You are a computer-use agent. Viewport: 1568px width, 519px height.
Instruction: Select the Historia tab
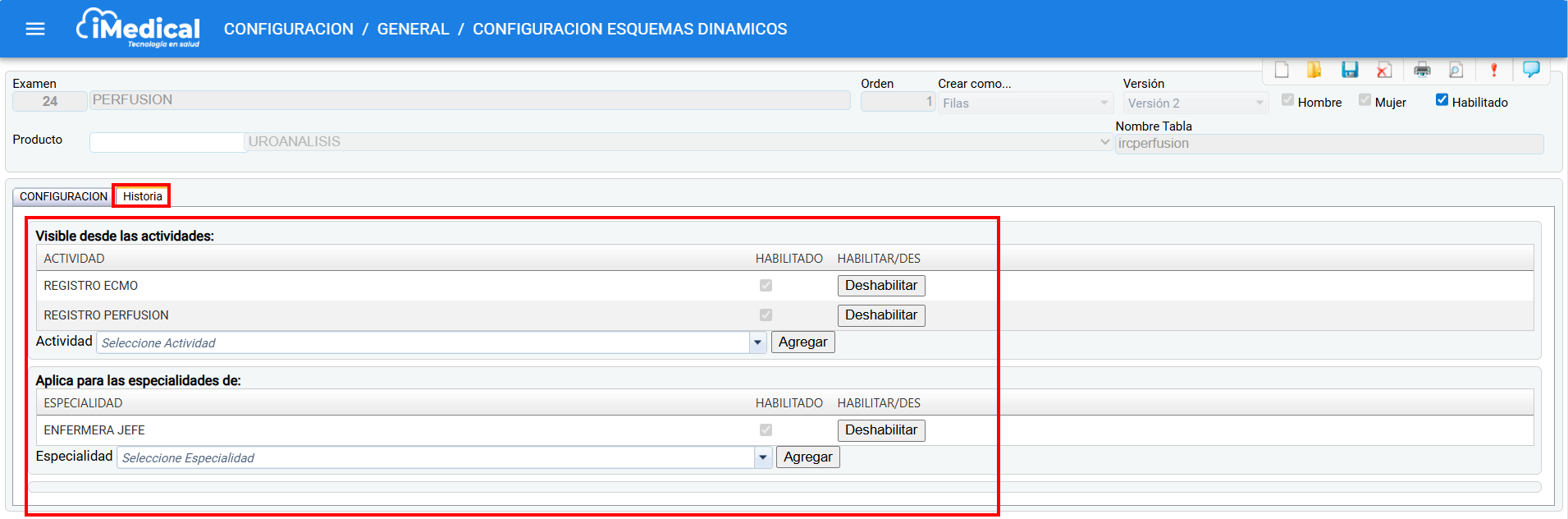coord(142,196)
